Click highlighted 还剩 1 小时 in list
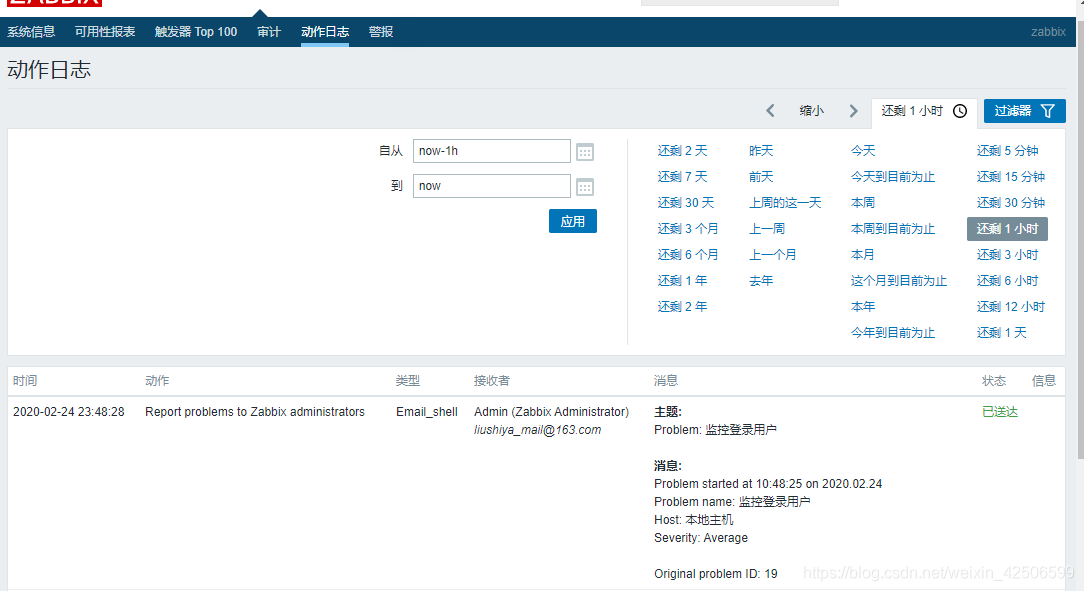 [1007, 229]
